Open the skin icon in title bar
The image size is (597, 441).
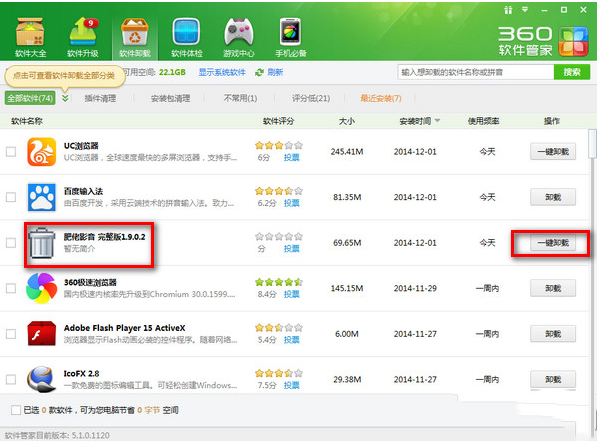click(x=508, y=10)
